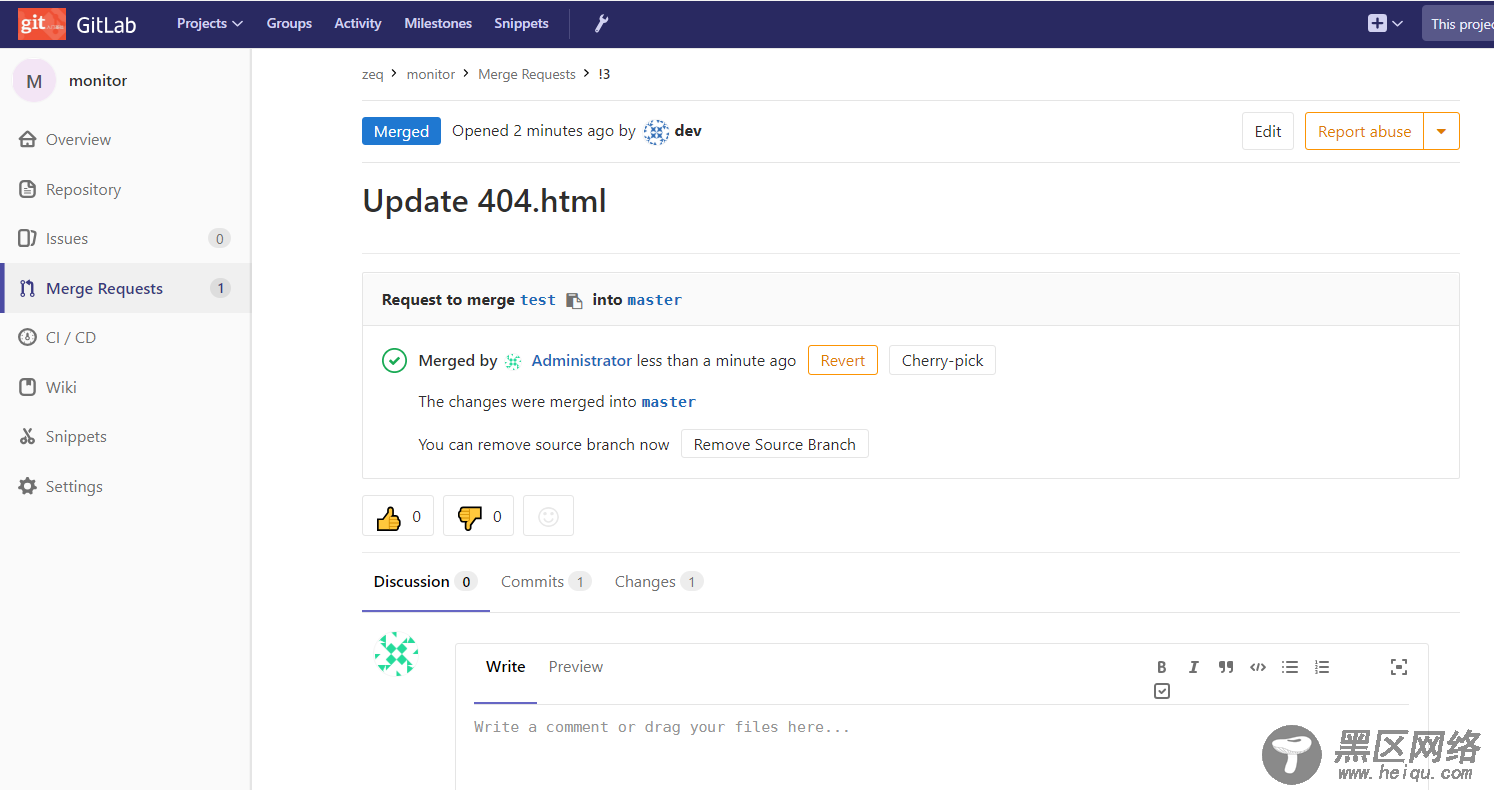Click dev user avatar icon
1494x790 pixels.
(656, 131)
